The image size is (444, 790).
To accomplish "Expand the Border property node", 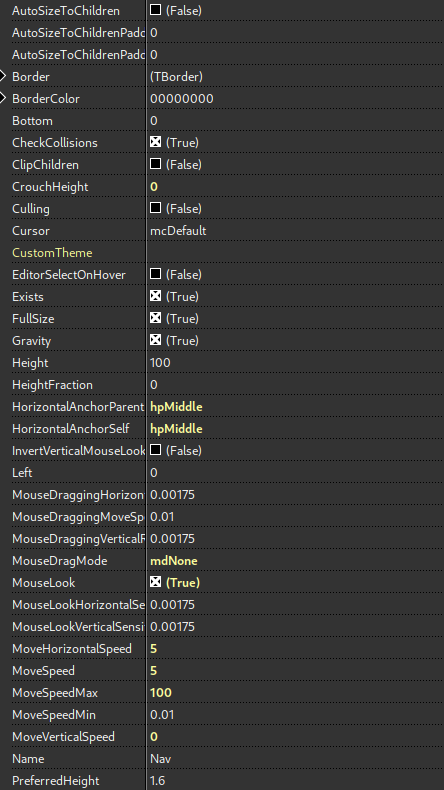I will 3,77.
